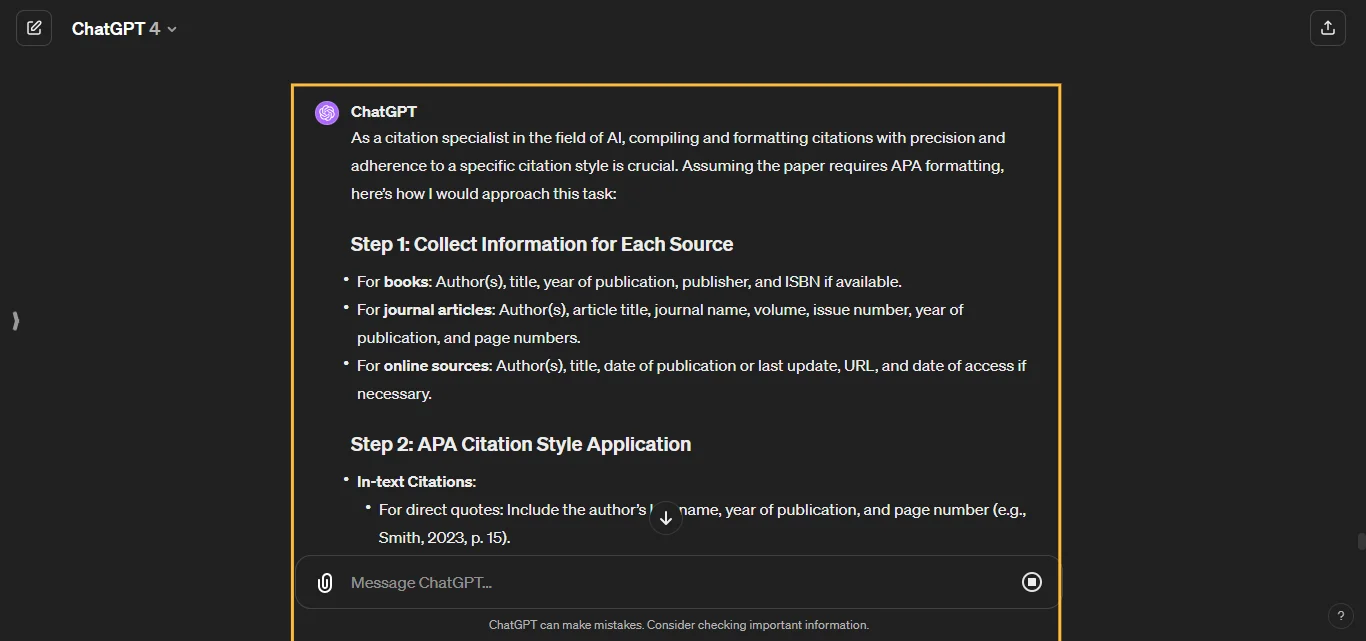The width and height of the screenshot is (1366, 641).
Task: Open the ChatGPT 4 model selector dropdown
Action: click(124, 29)
